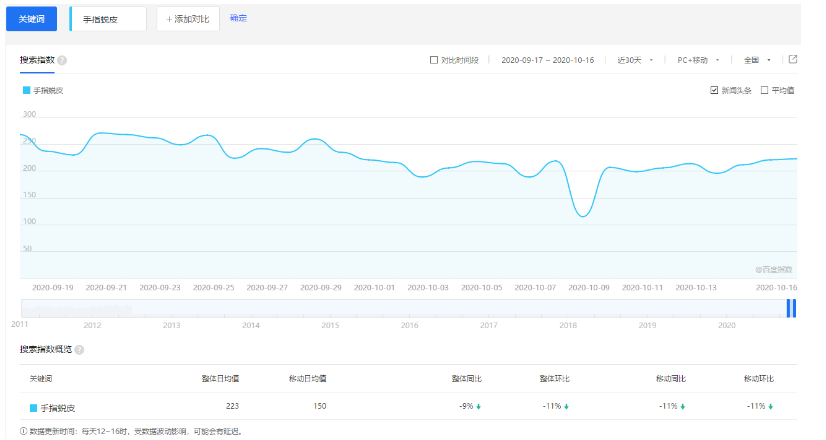Click the 整体日均值 column header
This screenshot has height=440, width=826.
coord(220,378)
